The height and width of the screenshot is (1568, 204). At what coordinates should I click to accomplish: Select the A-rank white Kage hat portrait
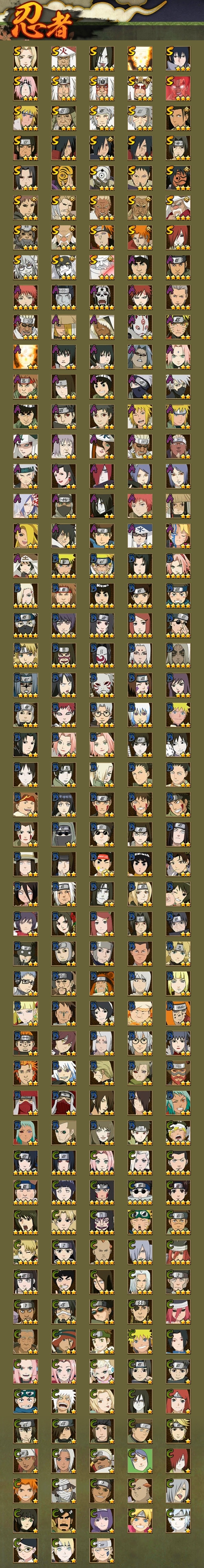(140, 535)
